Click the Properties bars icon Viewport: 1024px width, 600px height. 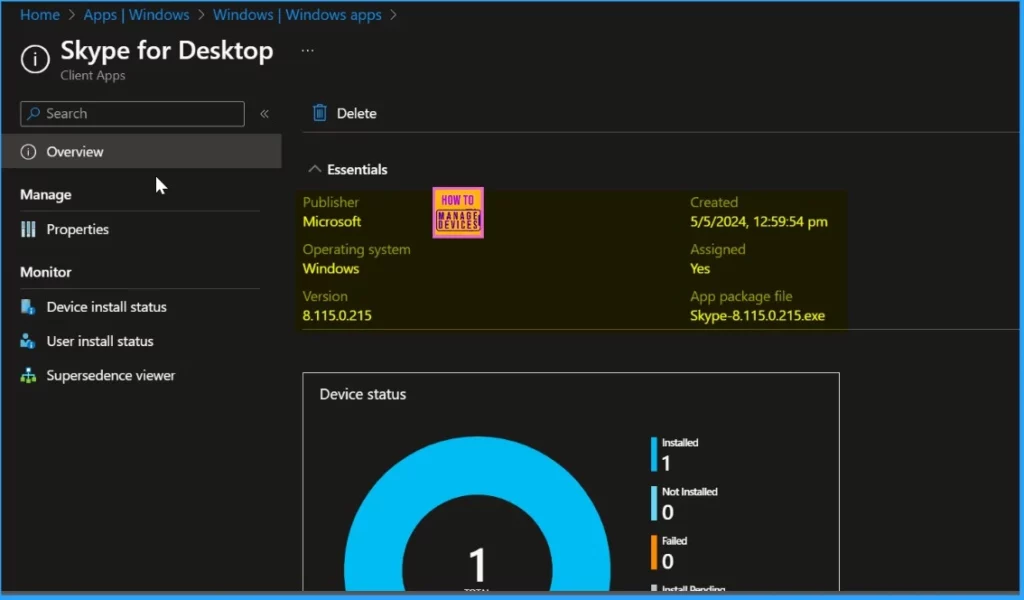28,229
